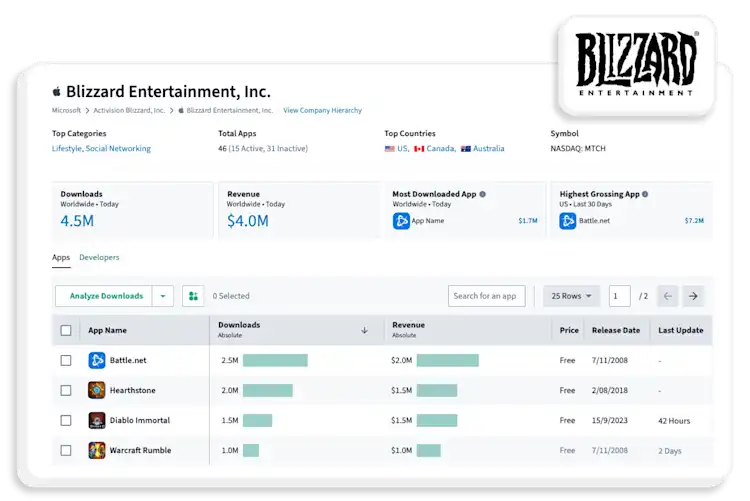Switch to the Developers tab
Screen dimensions: 750x501
99,257
